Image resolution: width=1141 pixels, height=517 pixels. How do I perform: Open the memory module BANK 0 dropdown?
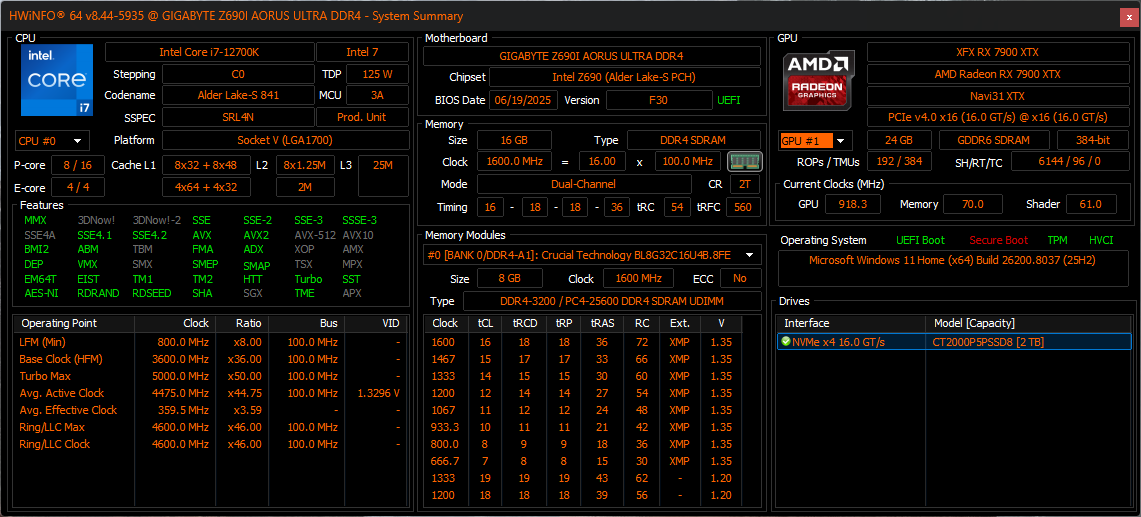[590, 255]
